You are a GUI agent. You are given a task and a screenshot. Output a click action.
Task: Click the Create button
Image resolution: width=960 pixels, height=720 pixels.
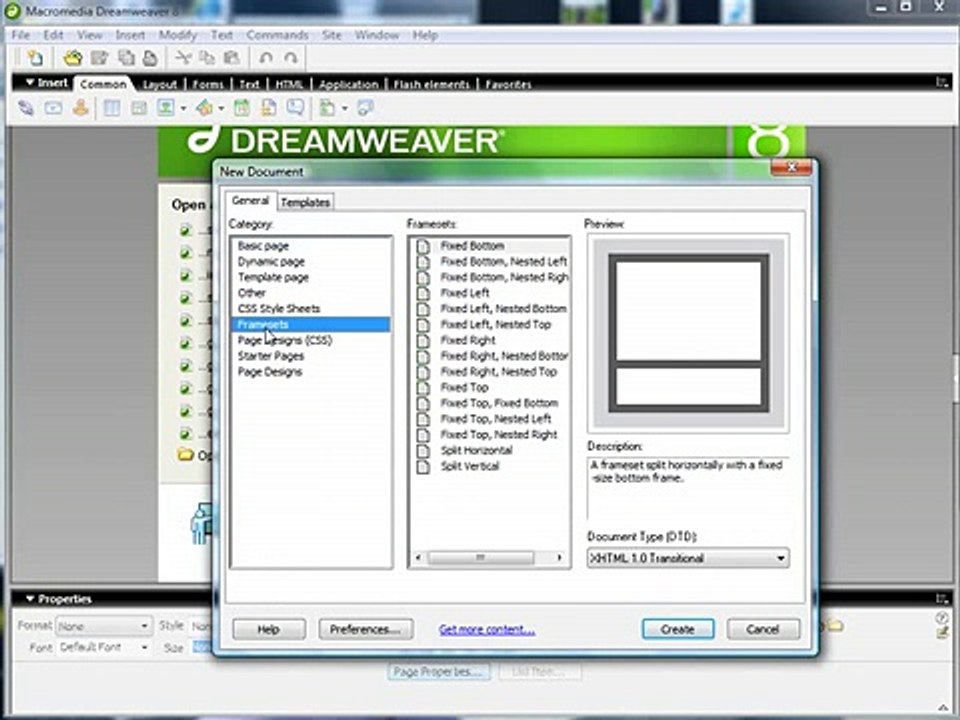678,629
